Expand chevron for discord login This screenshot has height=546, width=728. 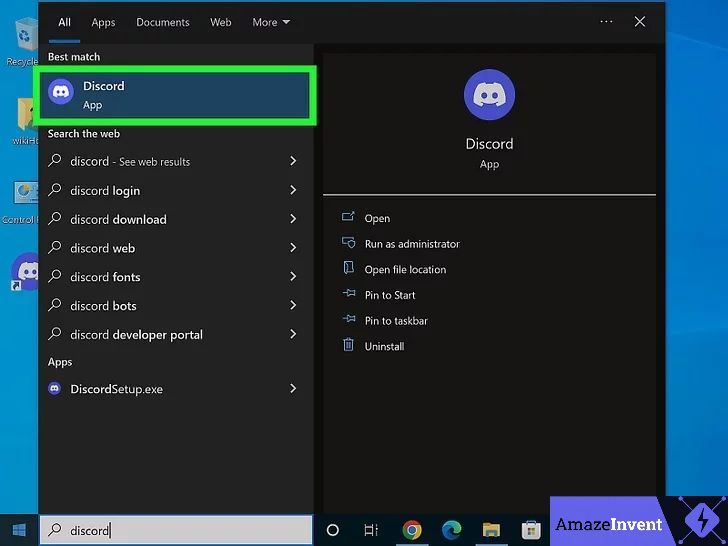(x=293, y=190)
